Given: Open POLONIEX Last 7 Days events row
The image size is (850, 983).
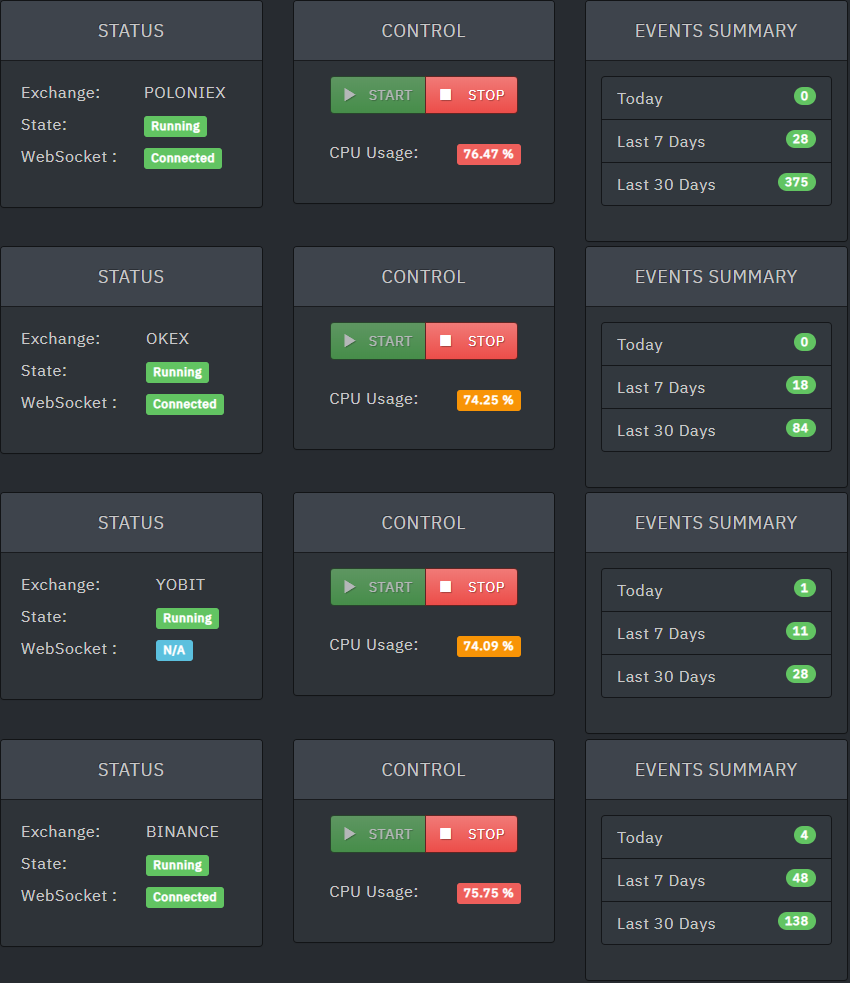Looking at the screenshot, I should pyautogui.click(x=716, y=141).
